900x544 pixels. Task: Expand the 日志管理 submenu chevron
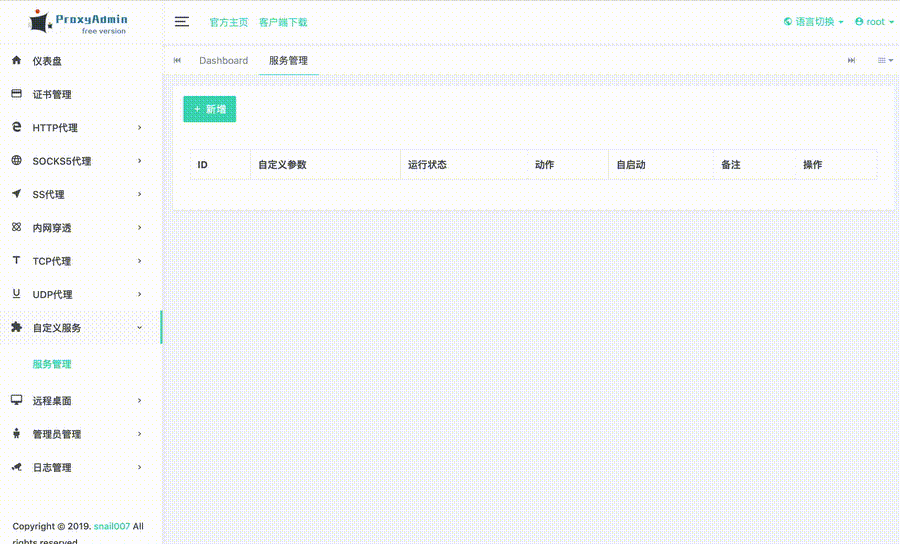[139, 467]
